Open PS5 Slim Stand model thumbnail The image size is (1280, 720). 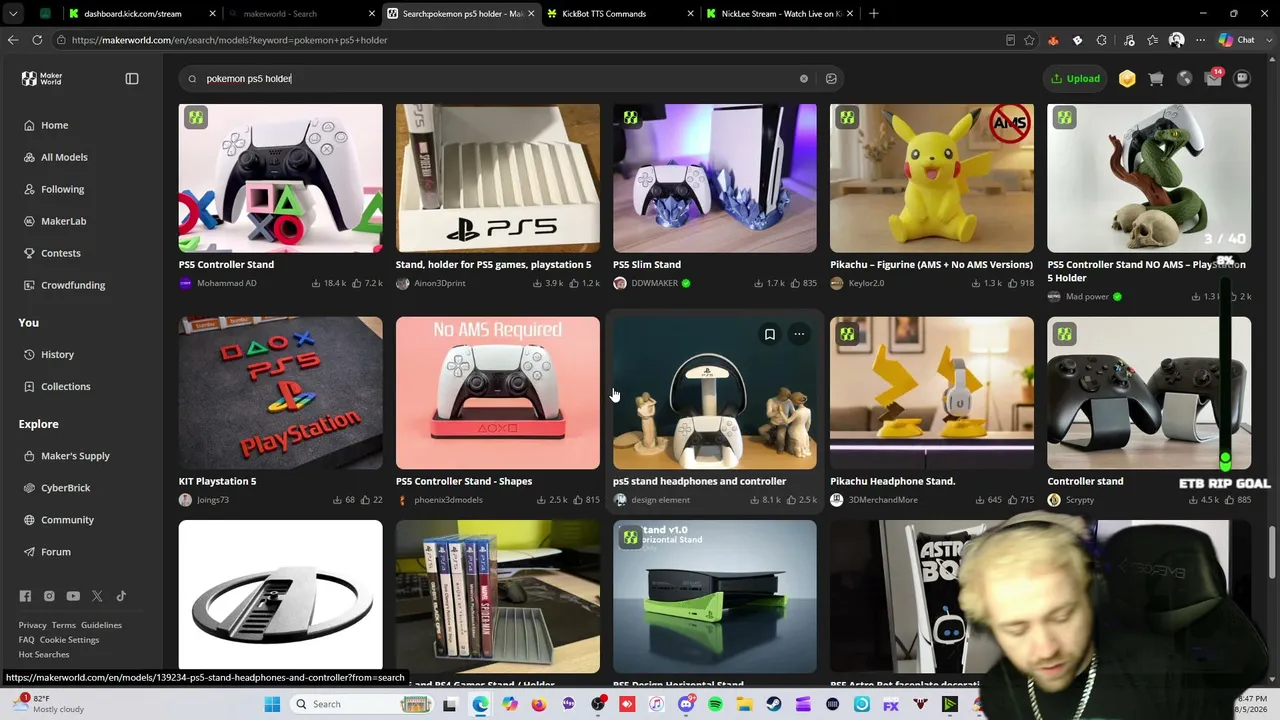coord(714,178)
